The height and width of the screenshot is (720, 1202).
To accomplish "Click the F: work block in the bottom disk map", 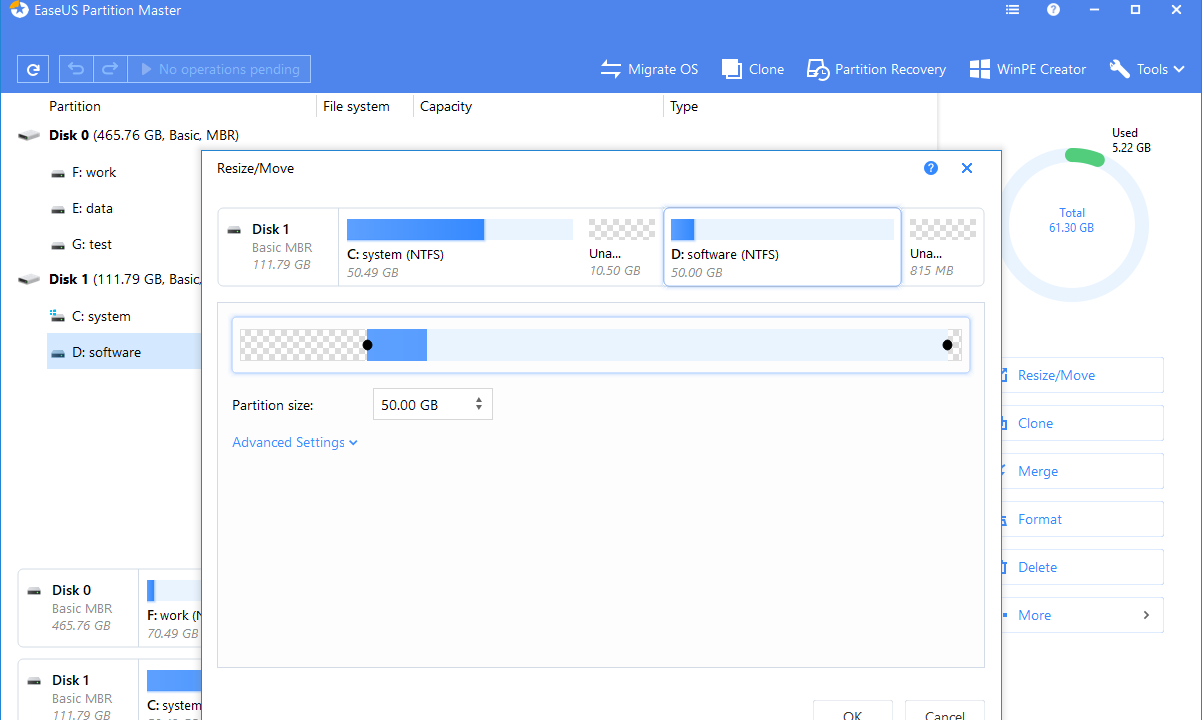I will [172, 607].
